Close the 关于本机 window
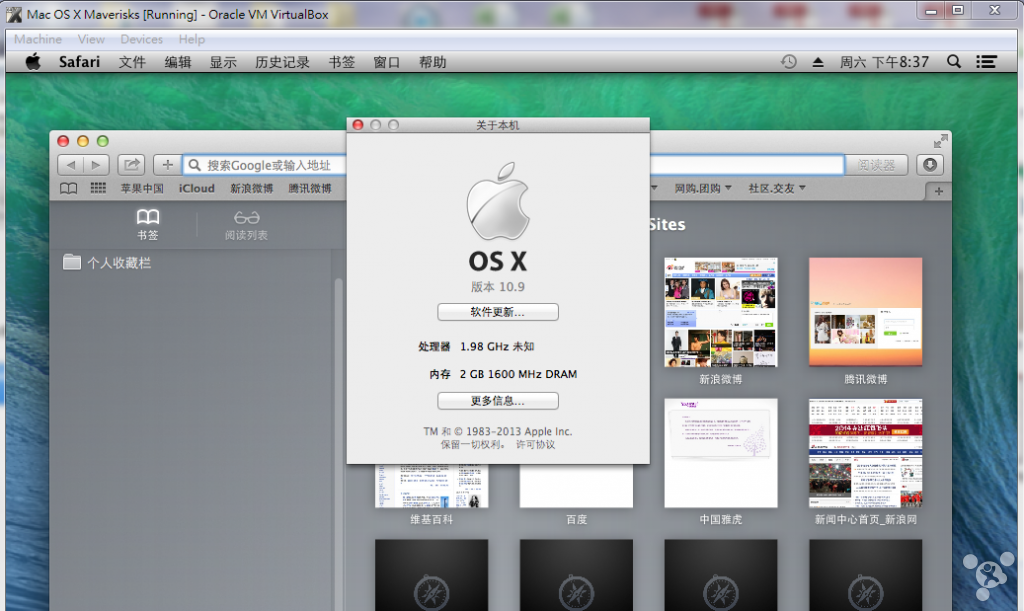 358,125
